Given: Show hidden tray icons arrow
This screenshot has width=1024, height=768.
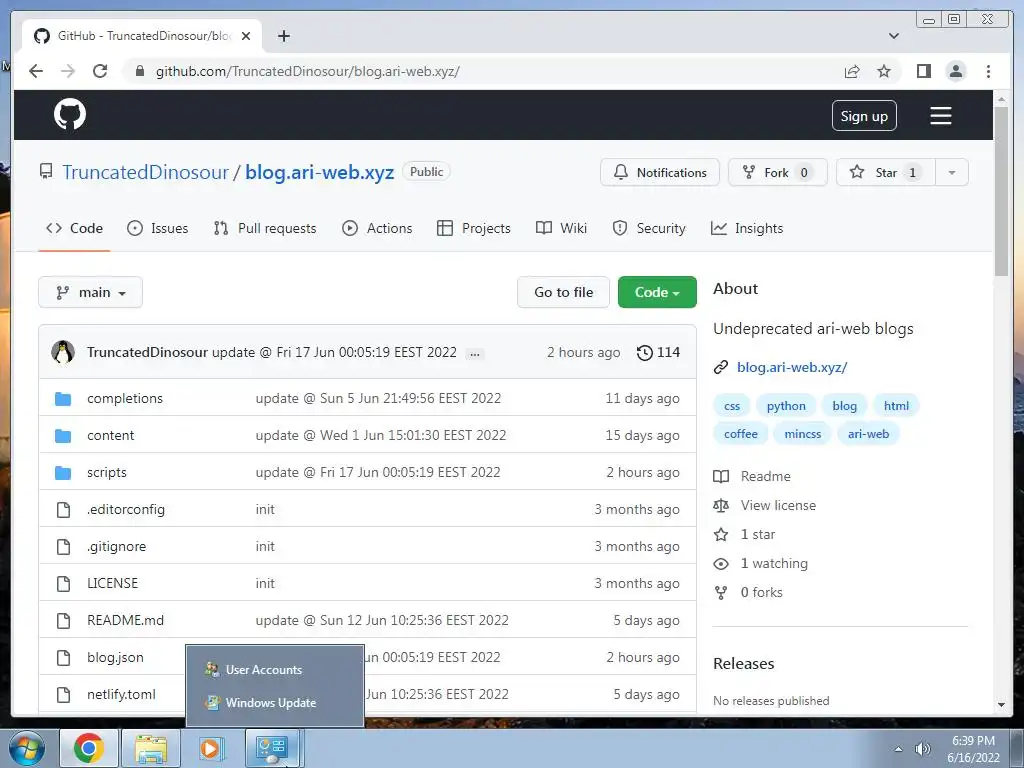Looking at the screenshot, I should 899,749.
